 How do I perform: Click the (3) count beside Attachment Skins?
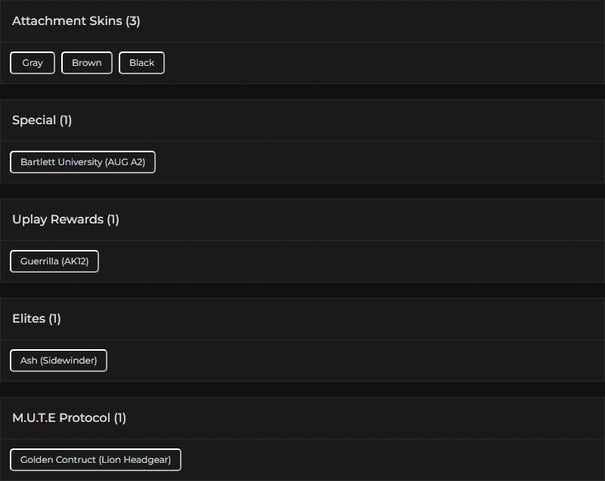(133, 21)
